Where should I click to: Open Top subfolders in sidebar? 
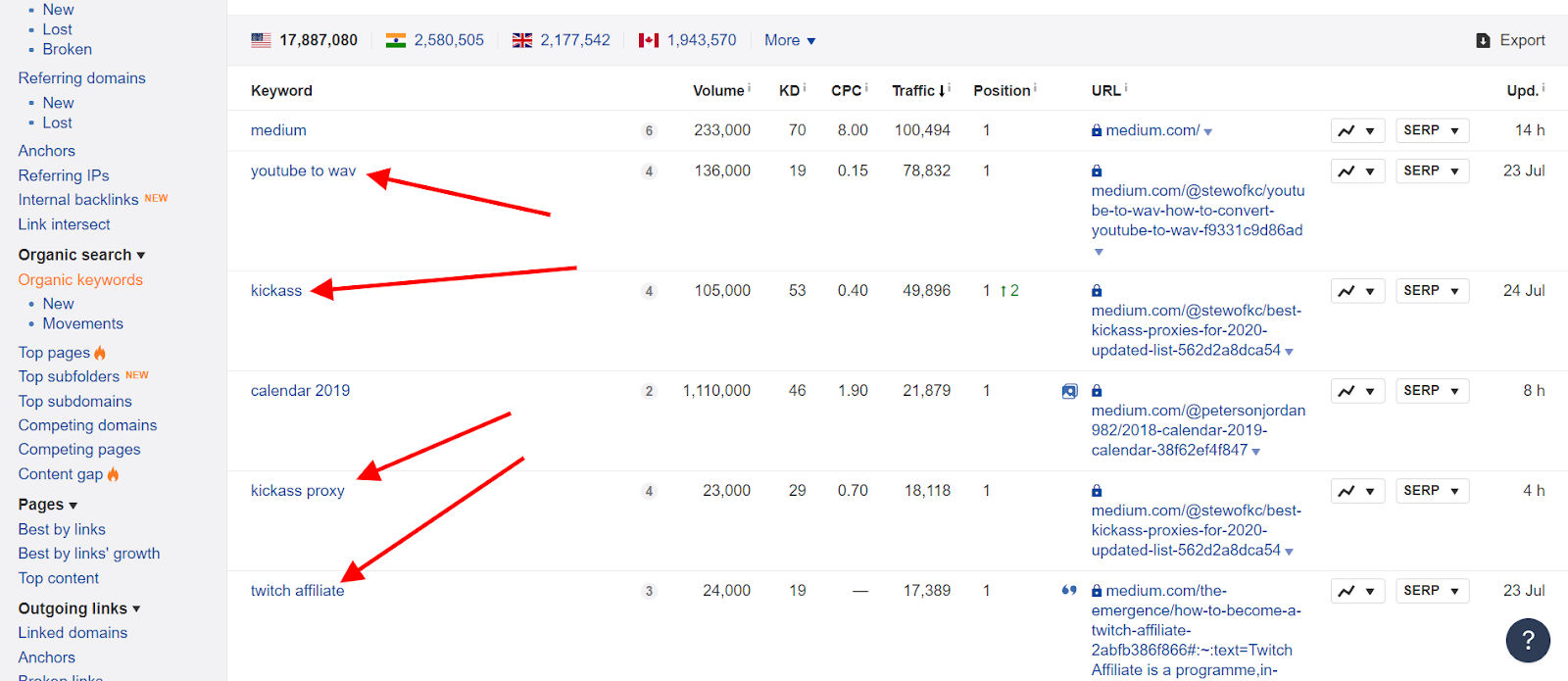(x=69, y=376)
